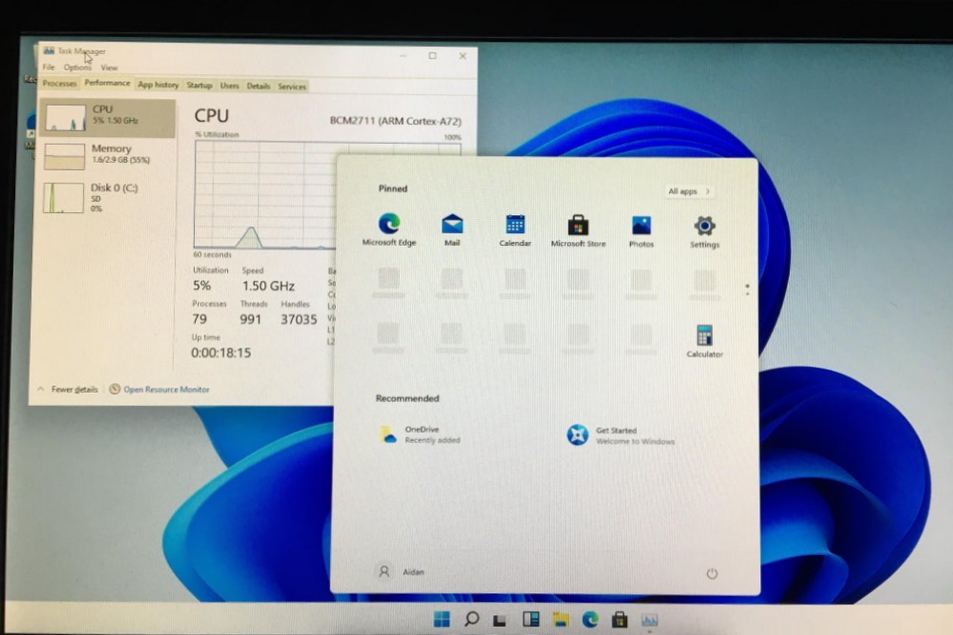Image resolution: width=953 pixels, height=635 pixels.
Task: Select the Performance tab
Action: [107, 83]
